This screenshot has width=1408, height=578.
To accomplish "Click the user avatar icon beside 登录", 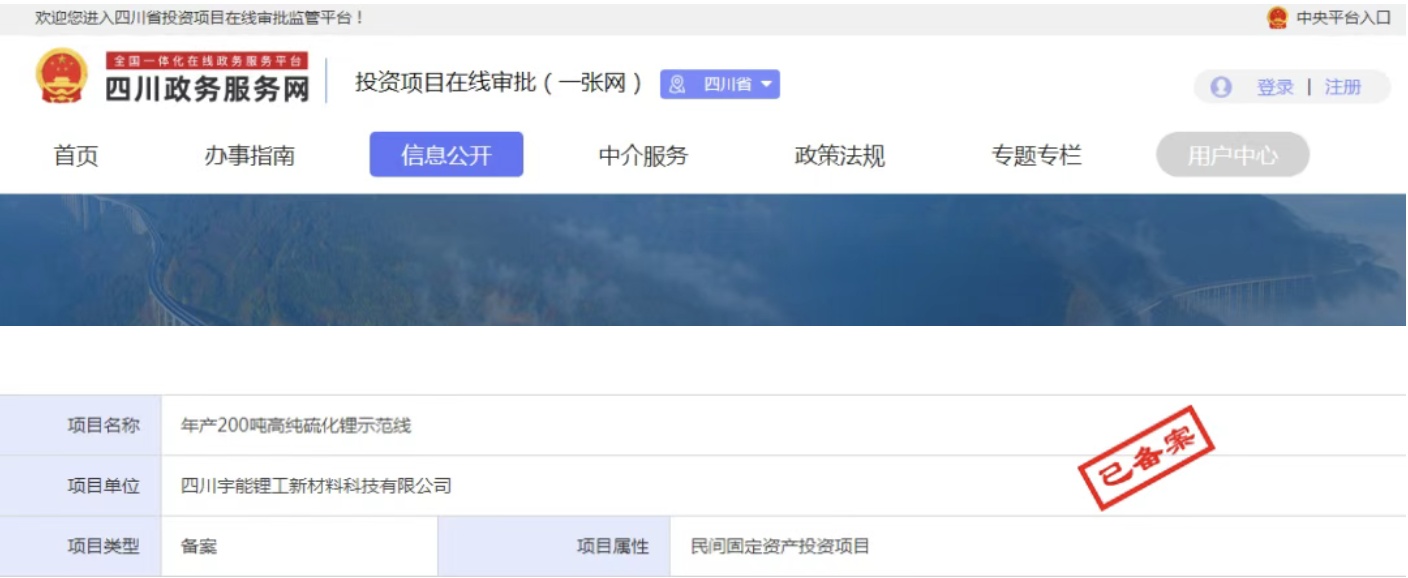I will 1221,87.
